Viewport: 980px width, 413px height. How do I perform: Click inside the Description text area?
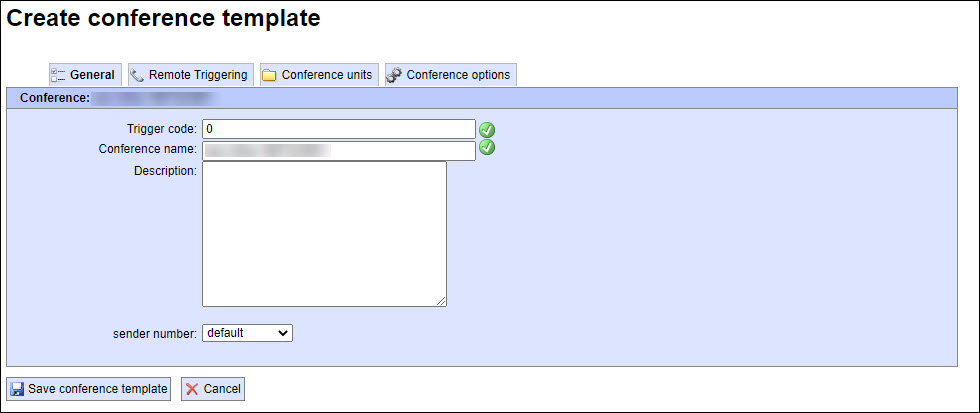tap(324, 234)
